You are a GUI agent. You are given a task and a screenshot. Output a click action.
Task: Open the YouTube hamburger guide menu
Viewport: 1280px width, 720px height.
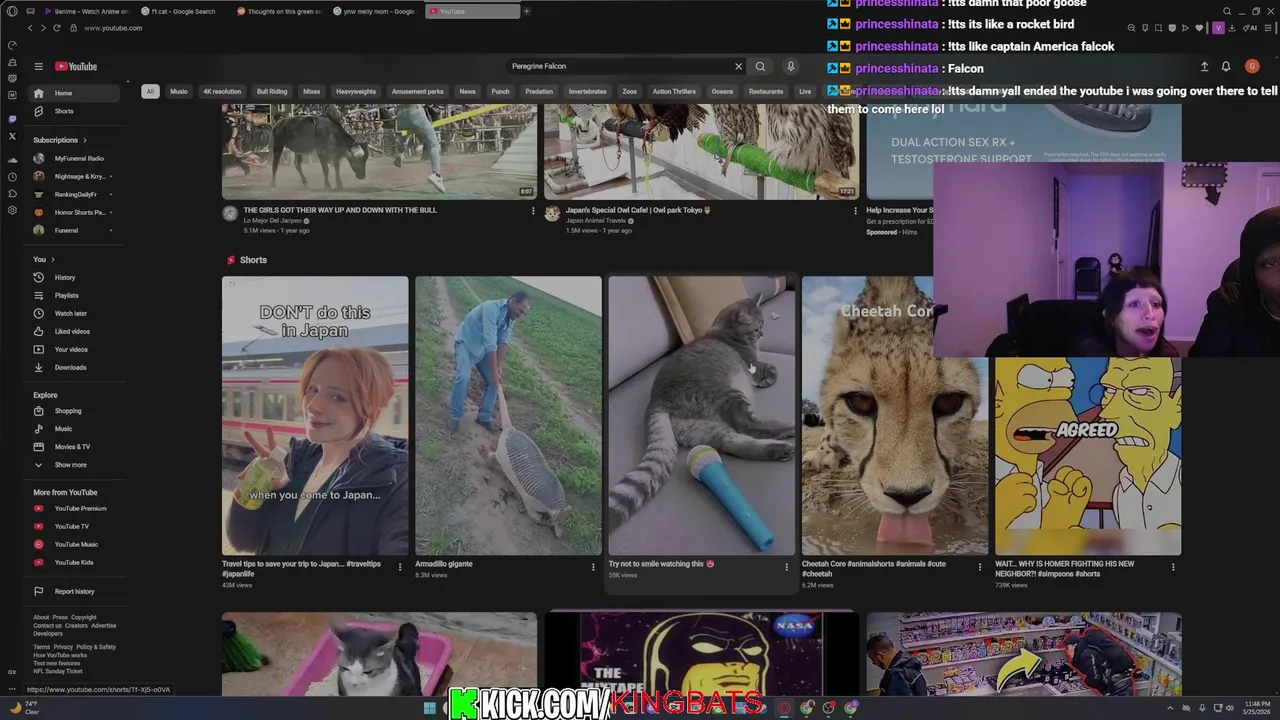click(38, 66)
